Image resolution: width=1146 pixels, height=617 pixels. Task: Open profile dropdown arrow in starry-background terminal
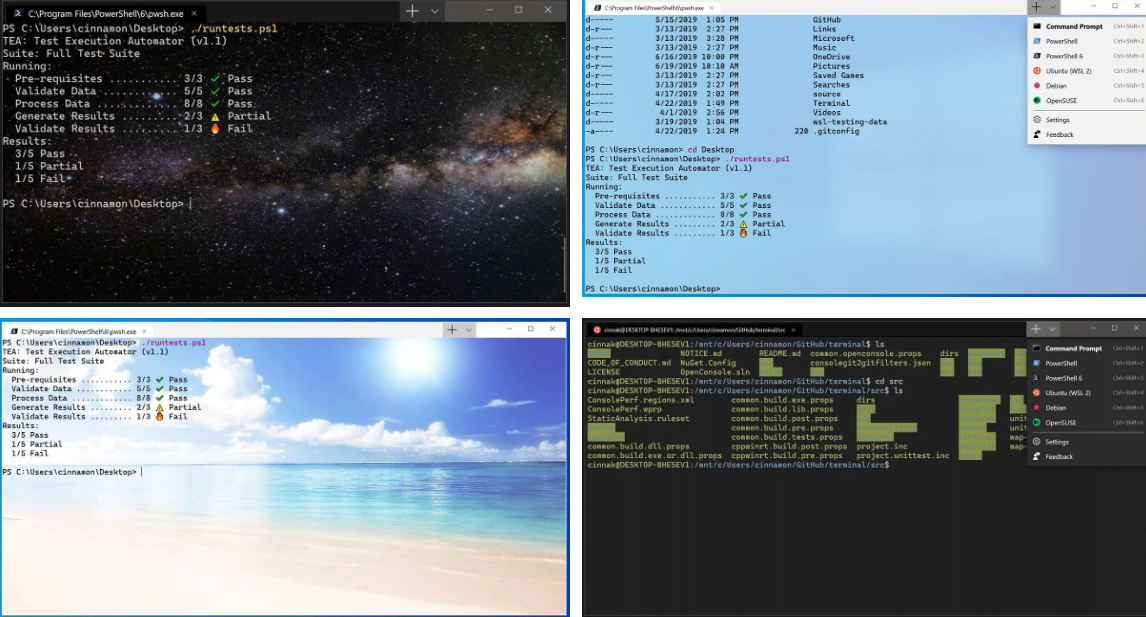point(434,11)
